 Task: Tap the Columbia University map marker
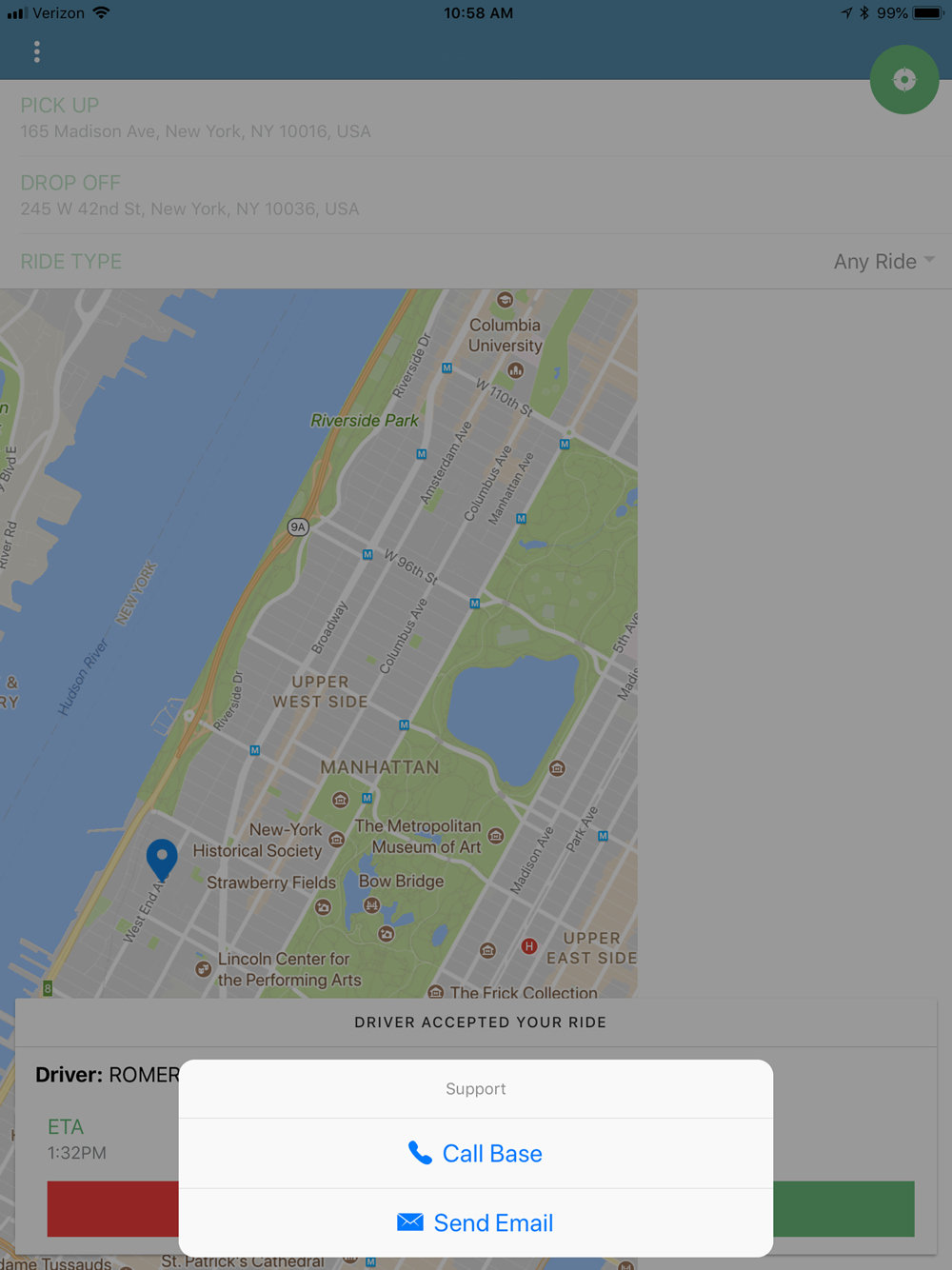505,300
